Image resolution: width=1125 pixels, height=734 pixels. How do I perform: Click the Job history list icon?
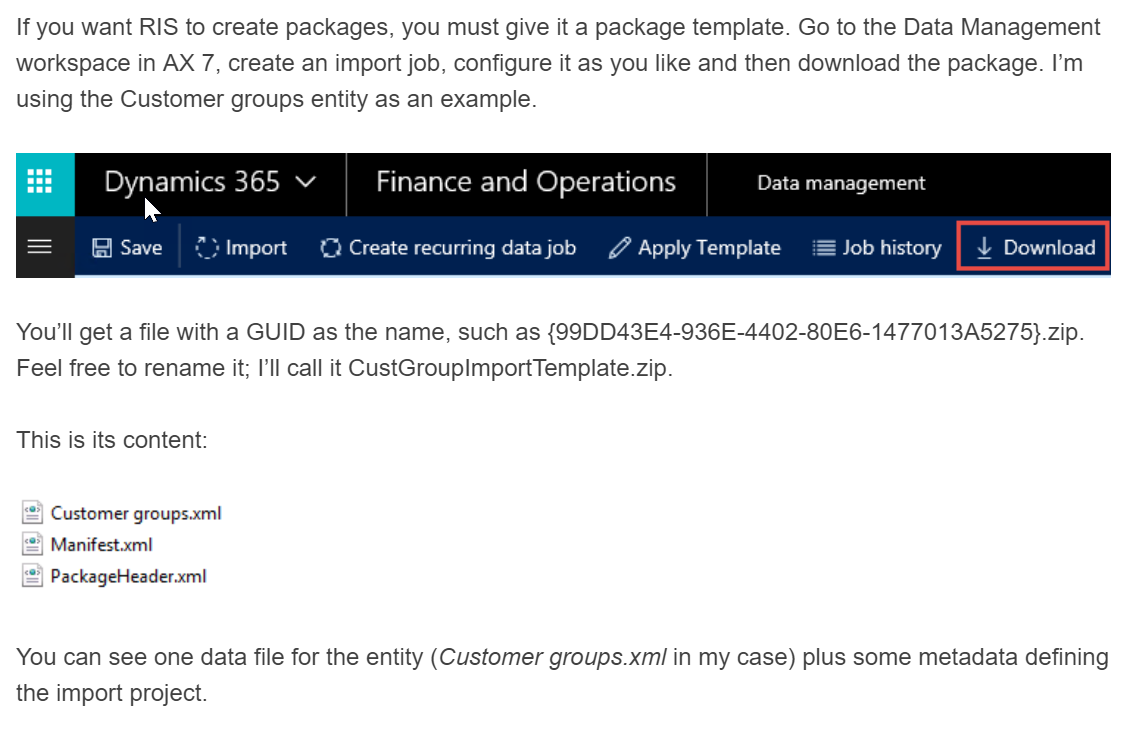(x=823, y=247)
